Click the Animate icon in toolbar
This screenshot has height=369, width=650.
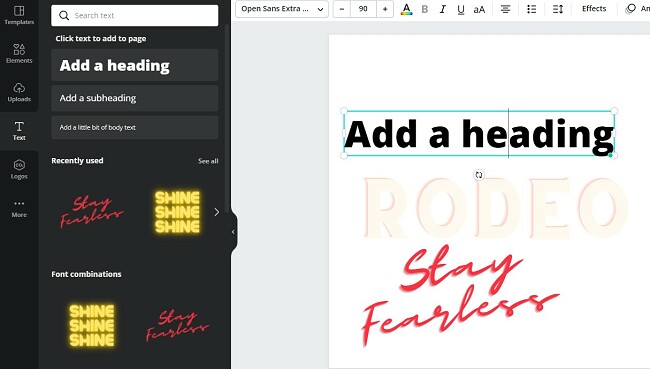(631, 9)
